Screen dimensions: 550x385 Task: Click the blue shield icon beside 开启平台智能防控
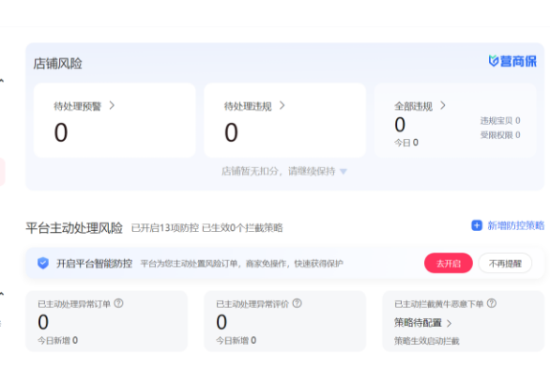[43, 263]
